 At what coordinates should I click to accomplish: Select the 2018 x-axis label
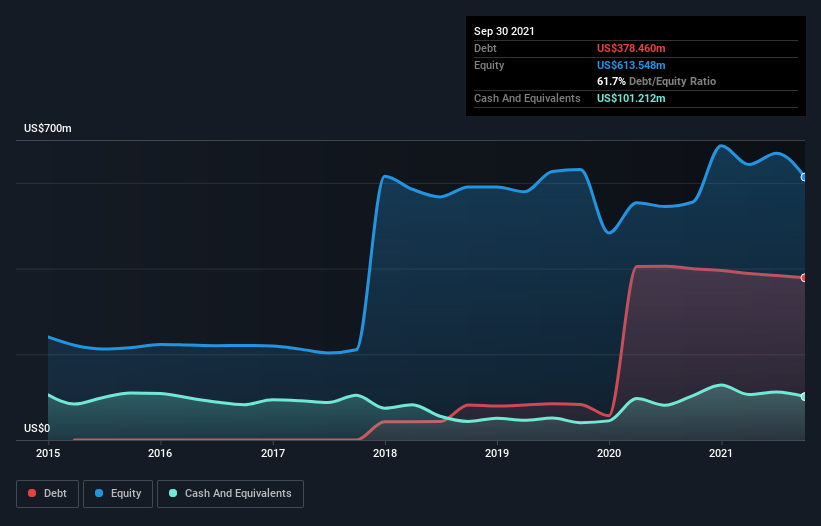click(385, 453)
